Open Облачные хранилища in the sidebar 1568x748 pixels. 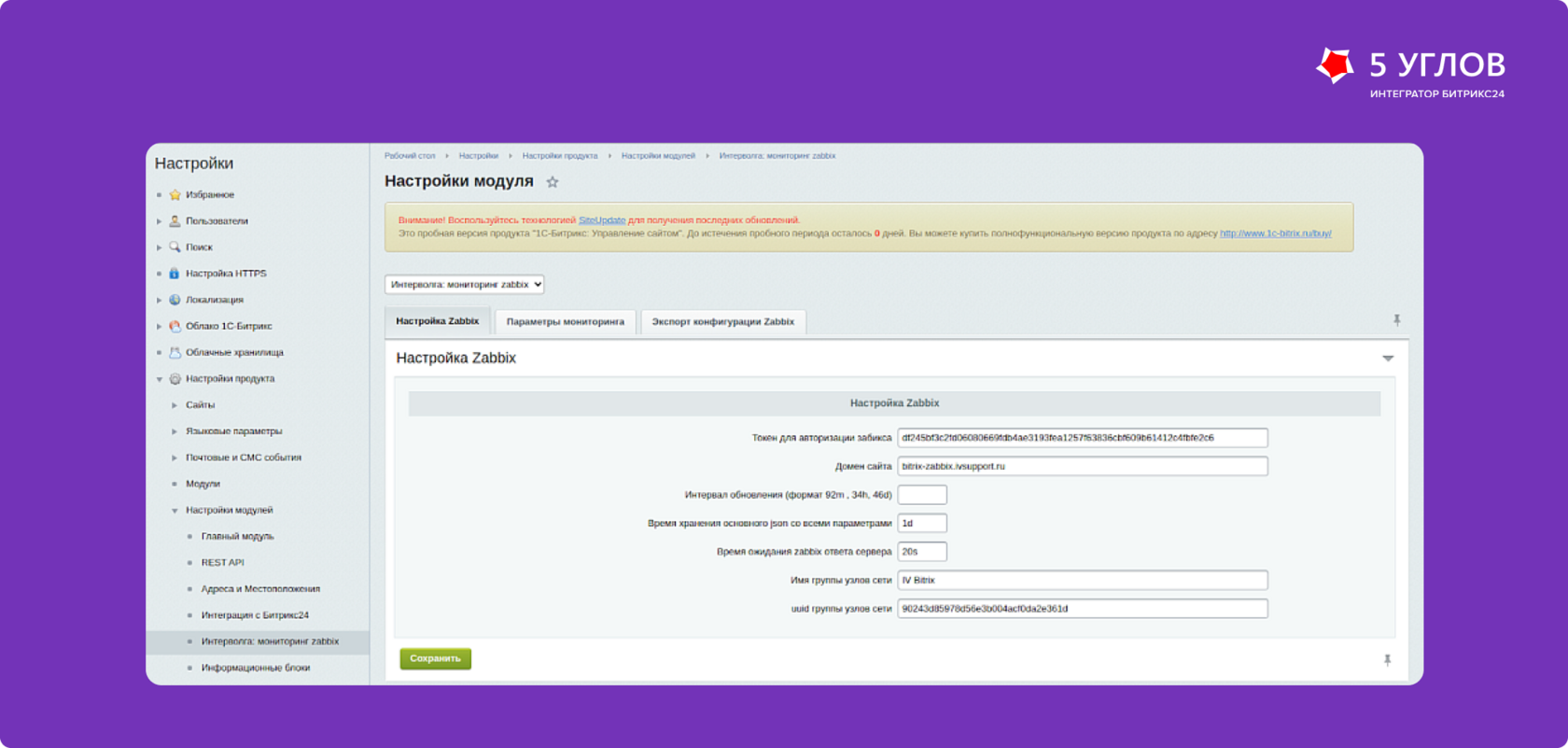234,353
